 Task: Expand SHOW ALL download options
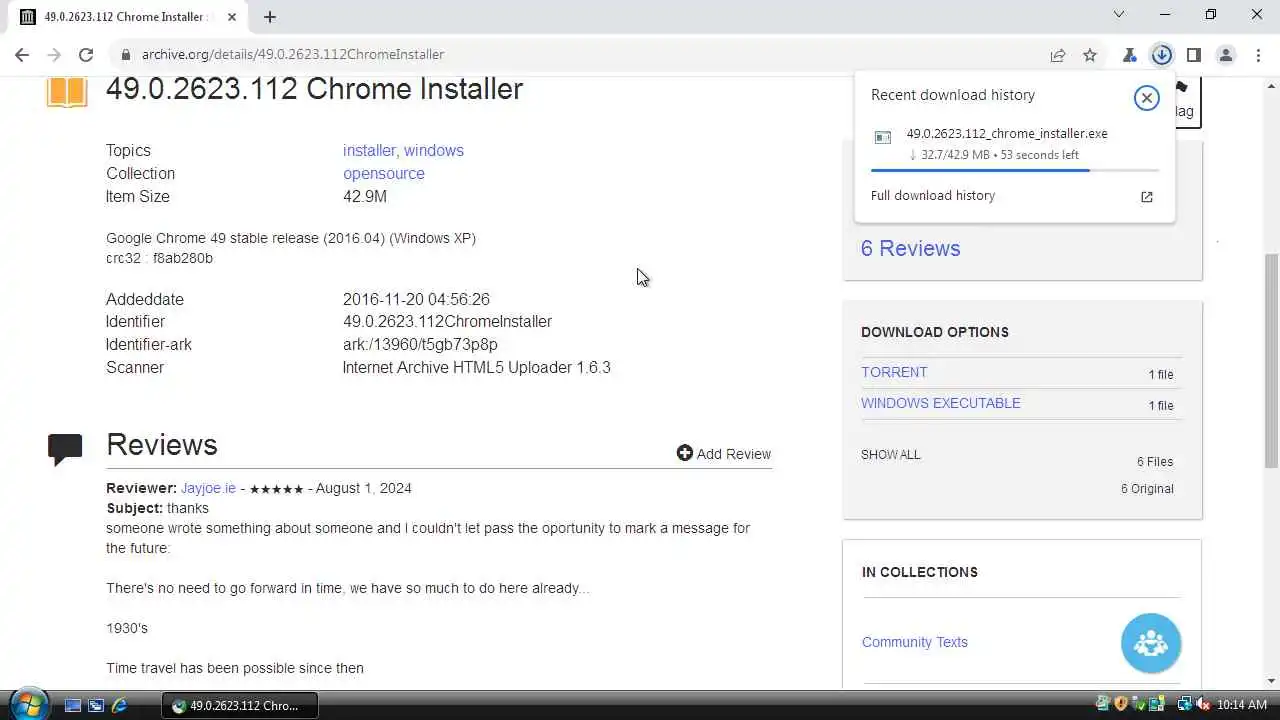coord(891,454)
